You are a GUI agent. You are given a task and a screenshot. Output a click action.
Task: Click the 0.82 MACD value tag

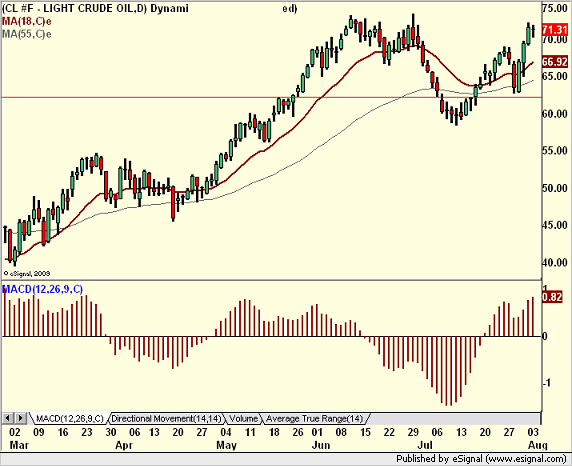(552, 297)
